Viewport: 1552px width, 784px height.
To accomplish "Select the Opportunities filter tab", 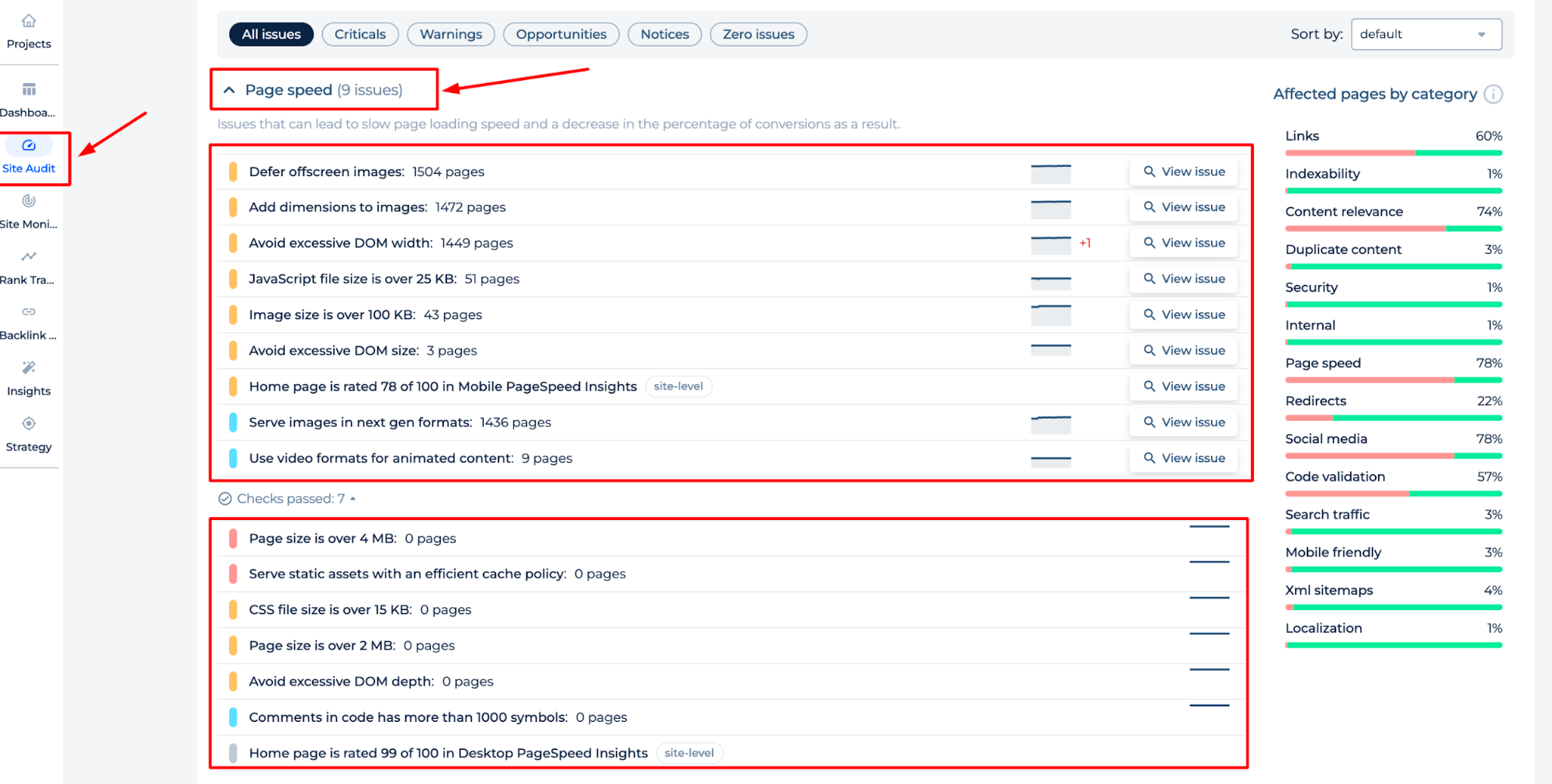I will click(x=561, y=34).
